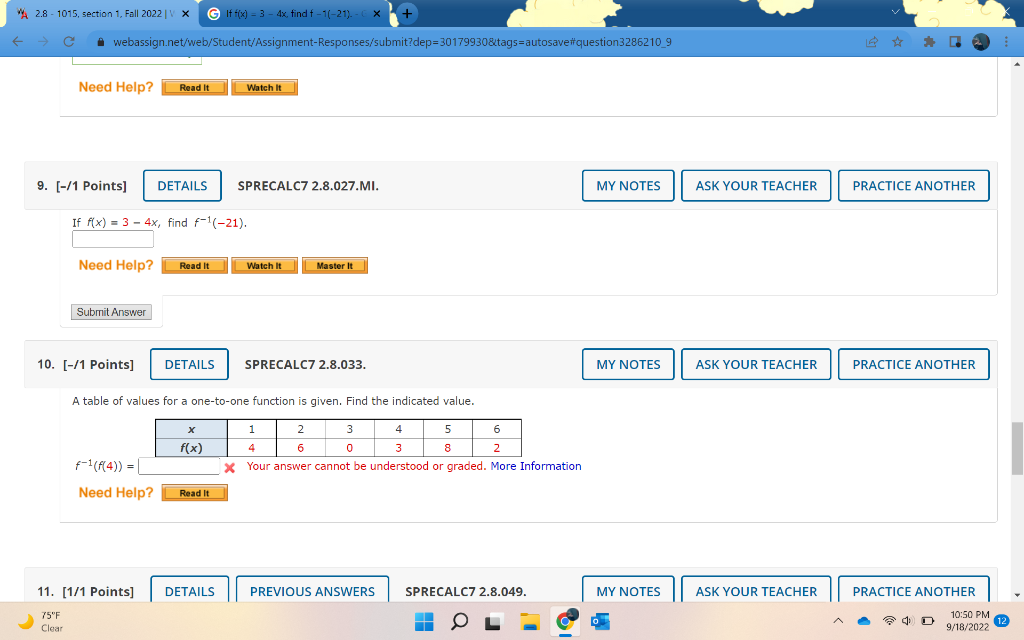This screenshot has height=640, width=1024.
Task: Open the browser side panel icon
Action: click(955, 40)
